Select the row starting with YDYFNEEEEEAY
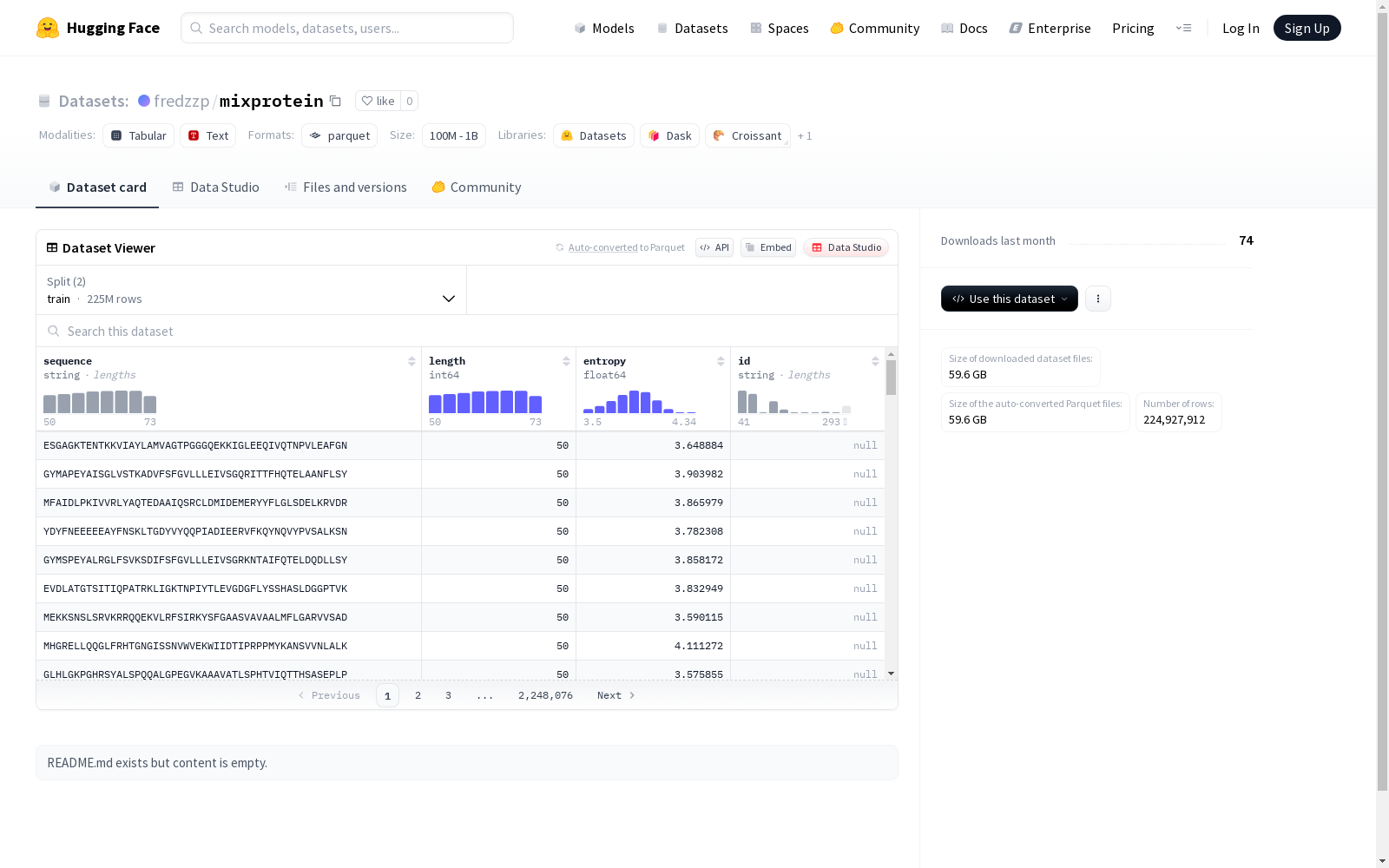The width and height of the screenshot is (1389, 868). pos(460,531)
